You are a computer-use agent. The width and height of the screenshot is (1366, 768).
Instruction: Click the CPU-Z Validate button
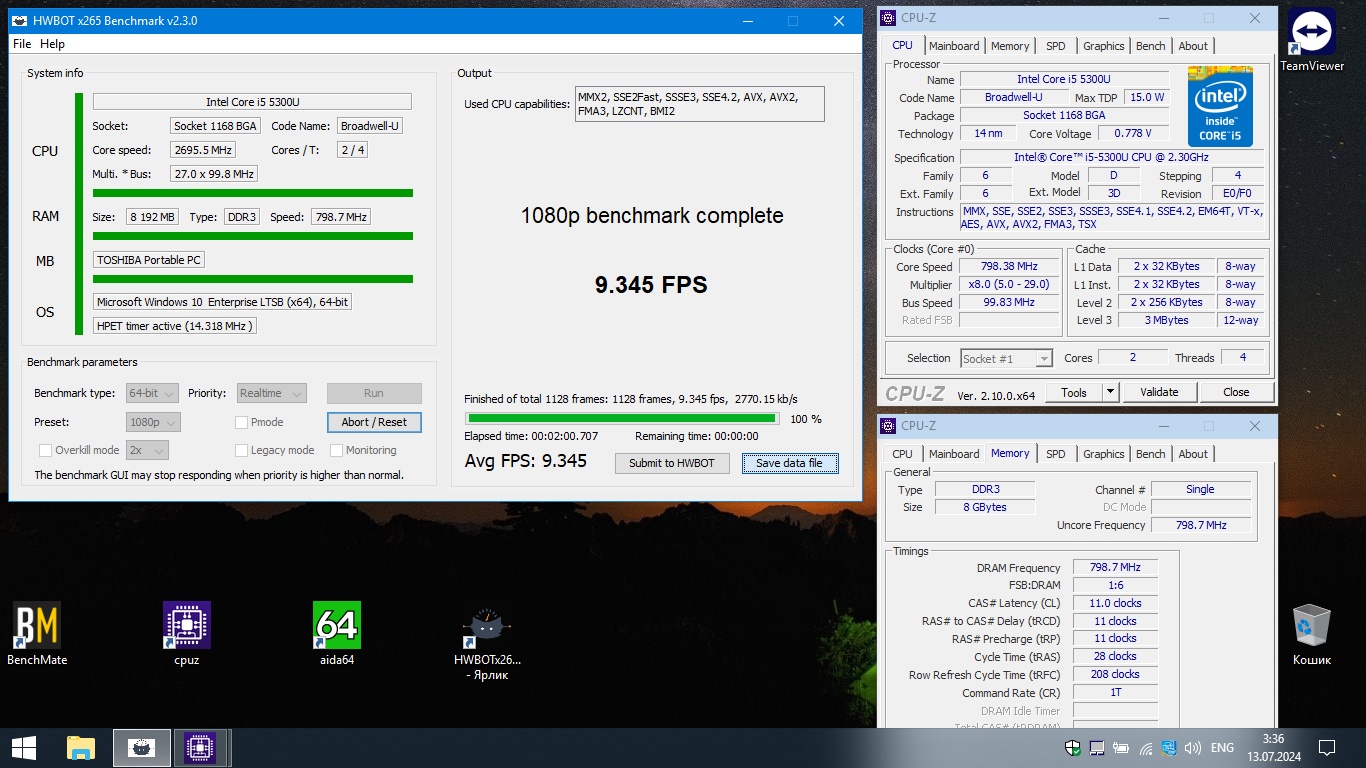pyautogui.click(x=1159, y=392)
